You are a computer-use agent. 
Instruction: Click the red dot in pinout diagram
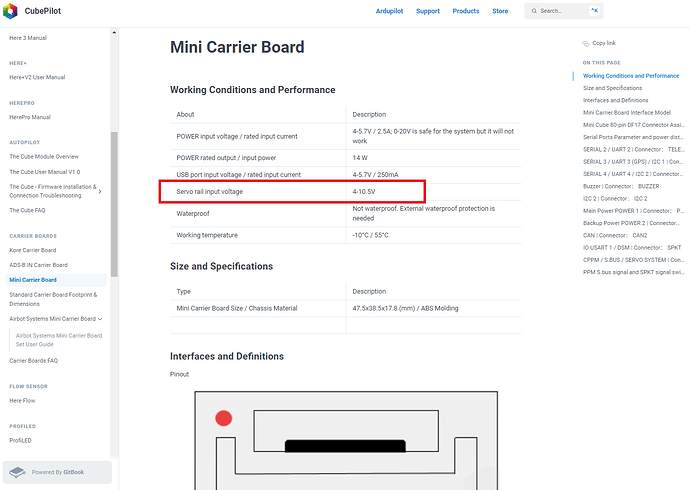coord(224,418)
